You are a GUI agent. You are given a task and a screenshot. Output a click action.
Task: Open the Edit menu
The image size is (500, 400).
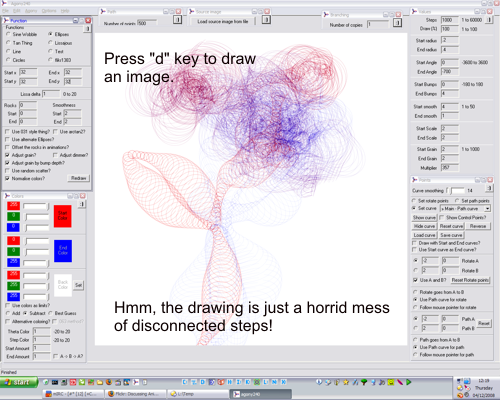tap(16, 11)
